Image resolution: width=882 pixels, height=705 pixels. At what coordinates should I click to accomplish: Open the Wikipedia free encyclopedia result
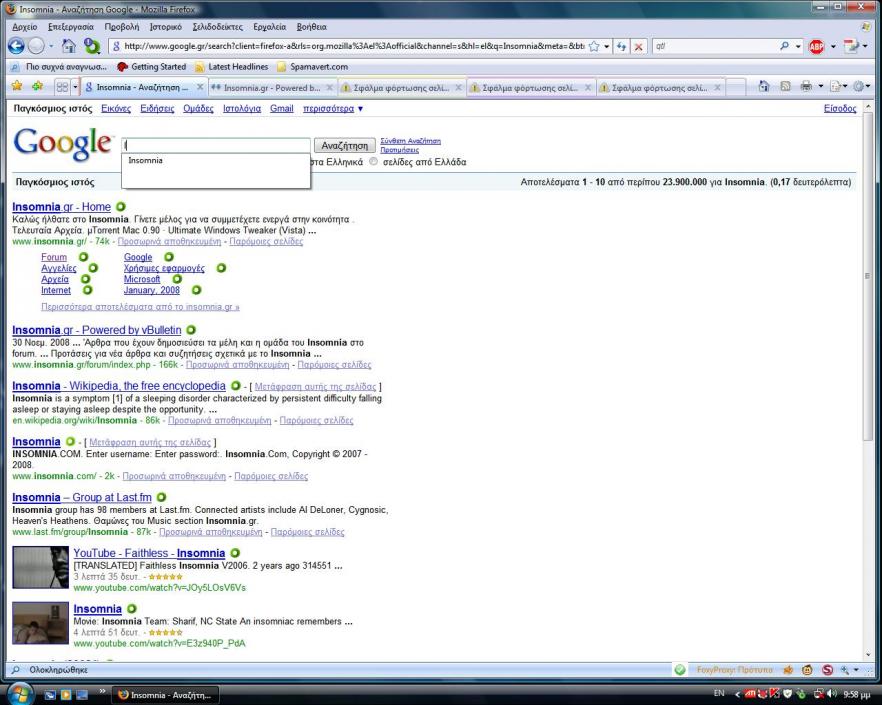[x=119, y=386]
